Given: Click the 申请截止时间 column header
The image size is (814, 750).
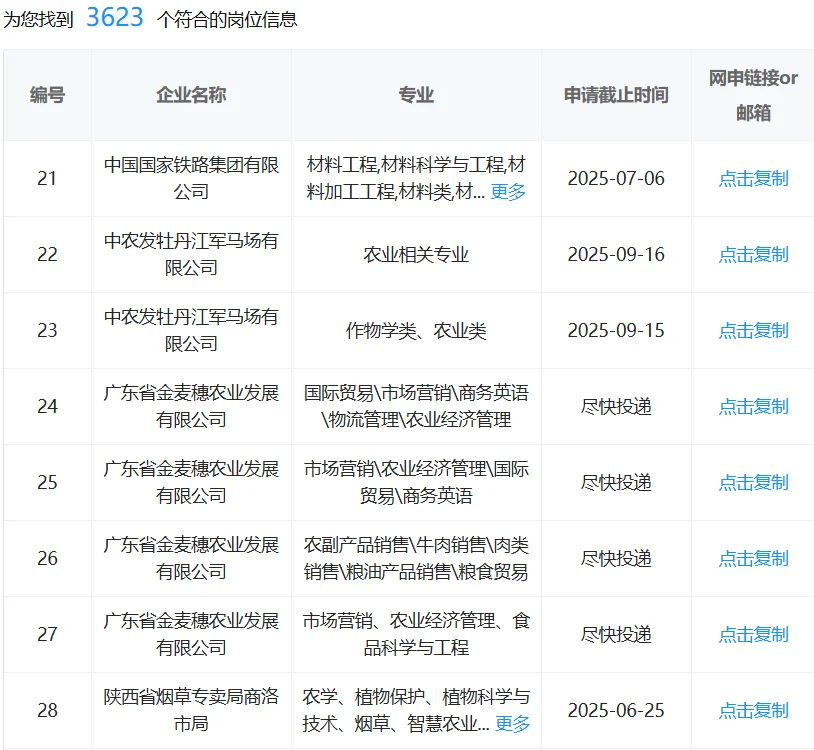Looking at the screenshot, I should click(x=616, y=95).
